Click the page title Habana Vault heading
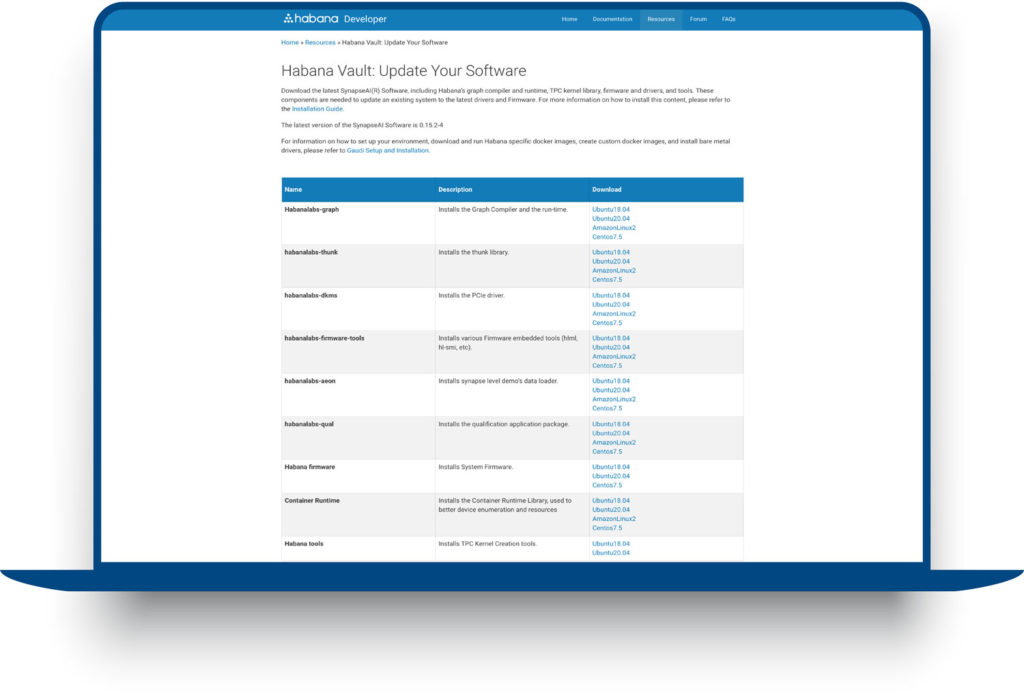This screenshot has height=699, width=1024. pyautogui.click(x=404, y=71)
